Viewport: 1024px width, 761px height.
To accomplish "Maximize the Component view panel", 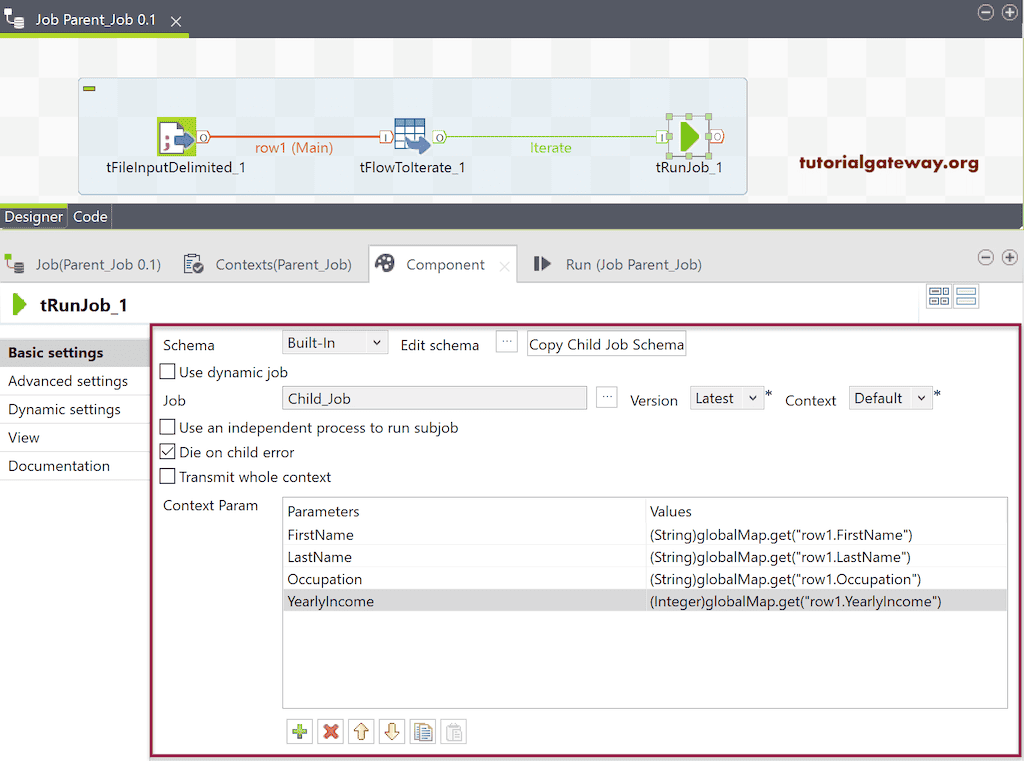I will [x=1010, y=257].
